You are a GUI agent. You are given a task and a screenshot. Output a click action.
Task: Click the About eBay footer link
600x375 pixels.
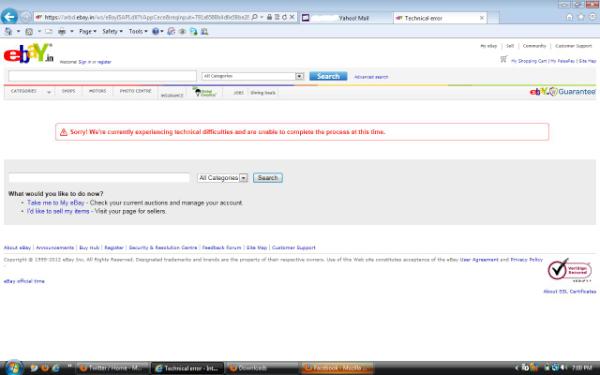pos(17,248)
